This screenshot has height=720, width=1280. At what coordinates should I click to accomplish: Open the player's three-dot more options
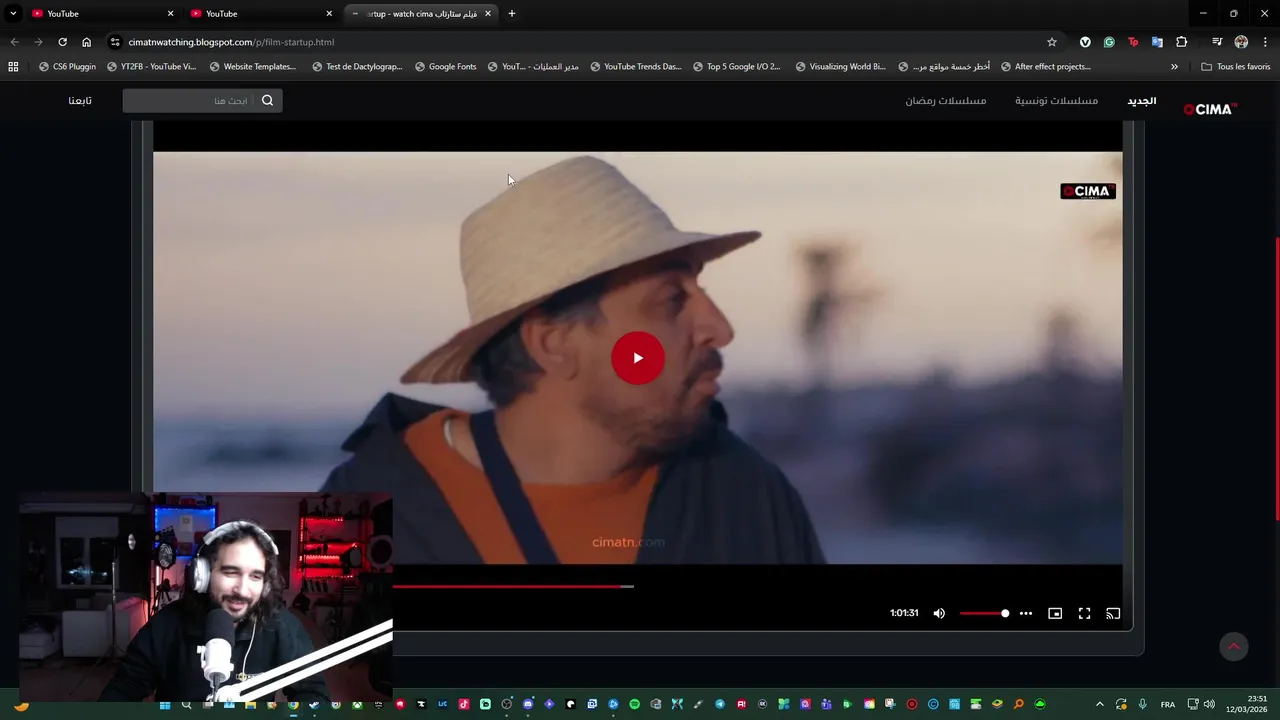click(x=1026, y=613)
